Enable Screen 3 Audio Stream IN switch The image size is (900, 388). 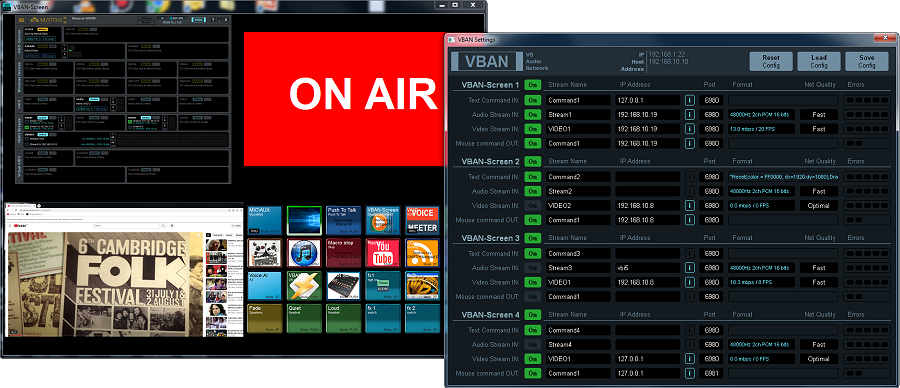point(533,268)
